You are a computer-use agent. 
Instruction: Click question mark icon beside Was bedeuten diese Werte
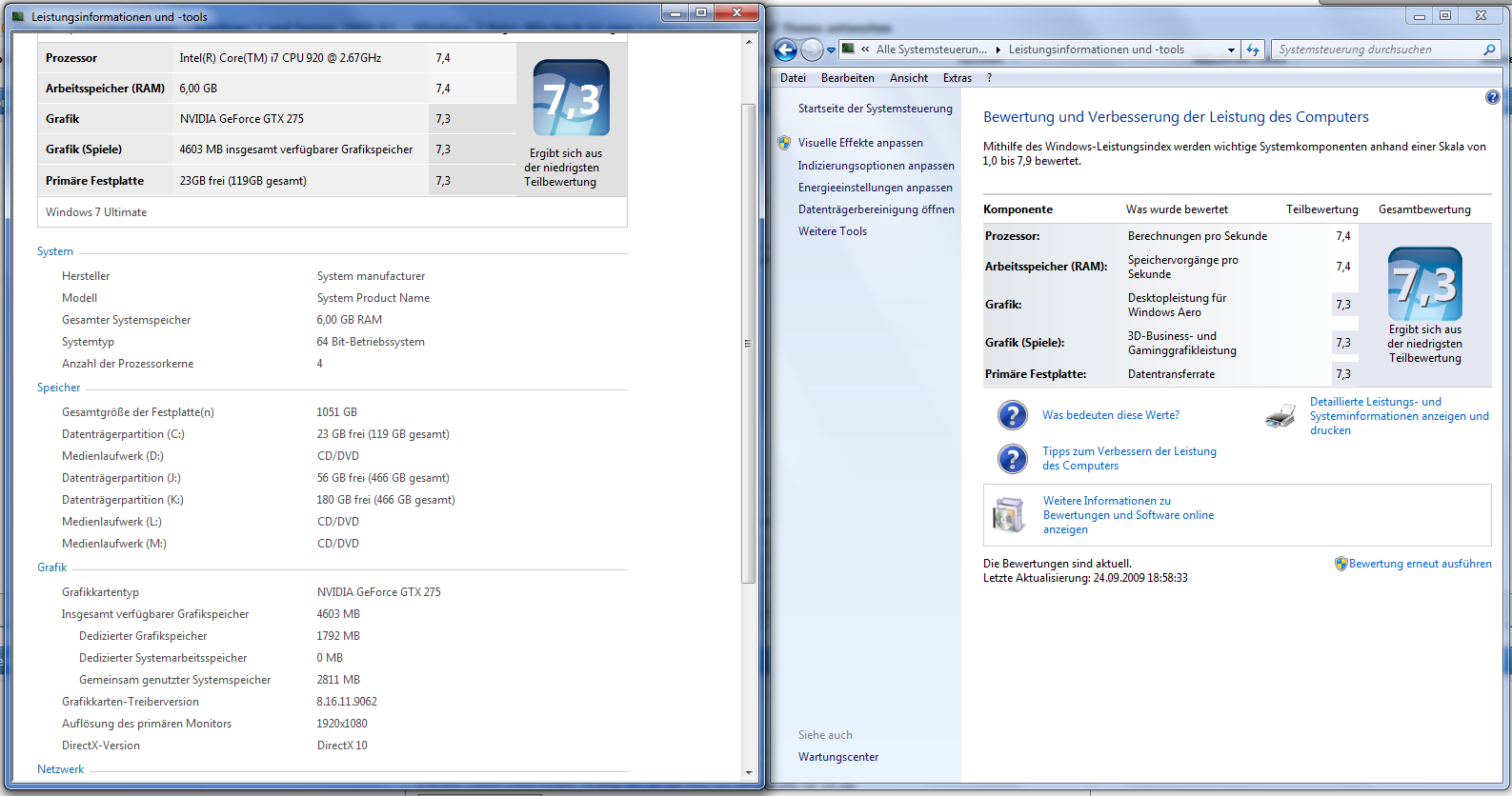[1013, 415]
